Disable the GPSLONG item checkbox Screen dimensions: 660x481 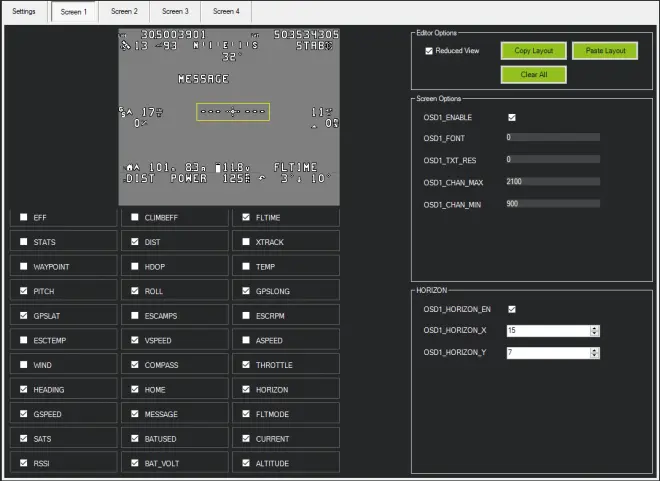click(246, 291)
